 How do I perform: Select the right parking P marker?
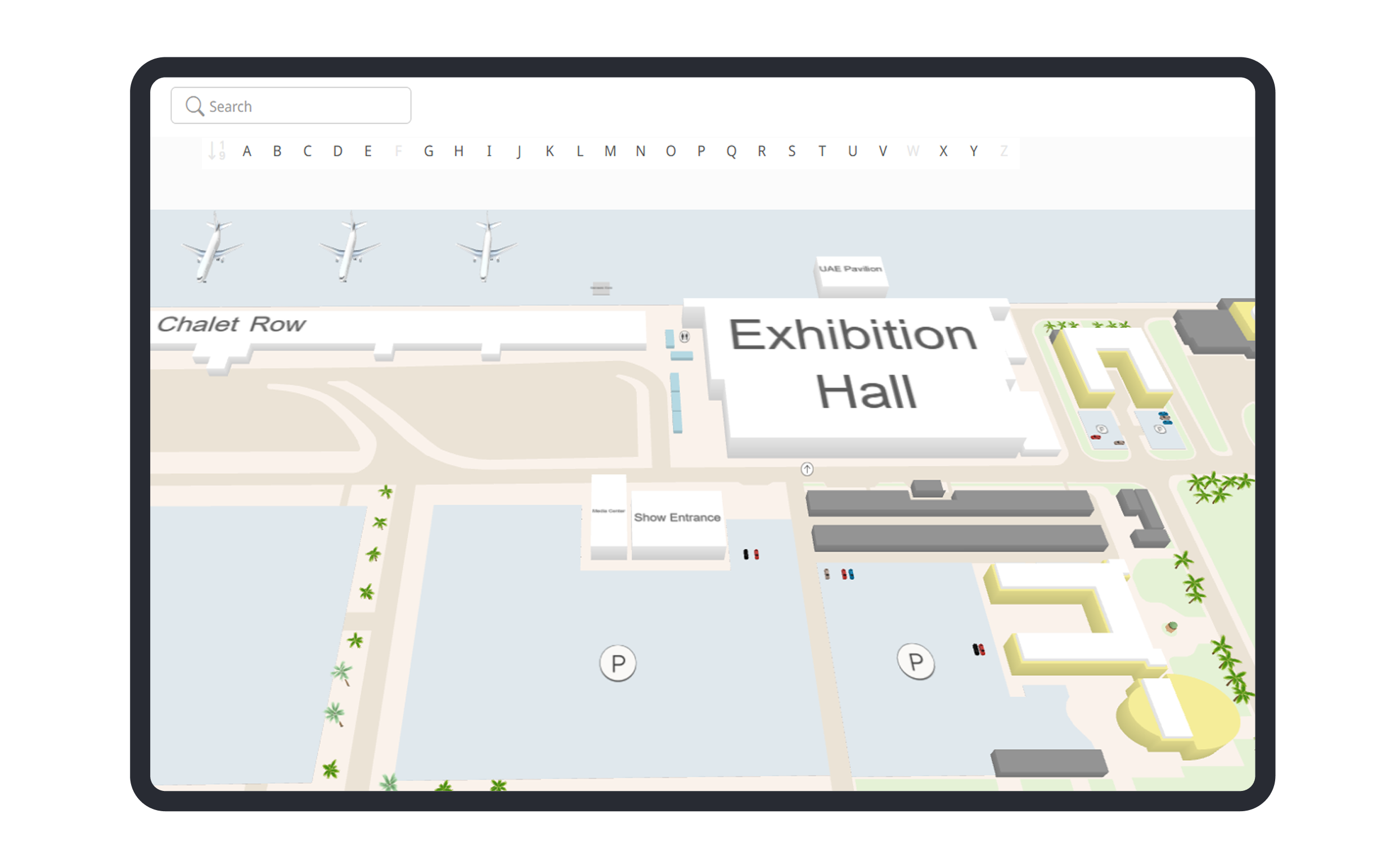[x=915, y=662]
